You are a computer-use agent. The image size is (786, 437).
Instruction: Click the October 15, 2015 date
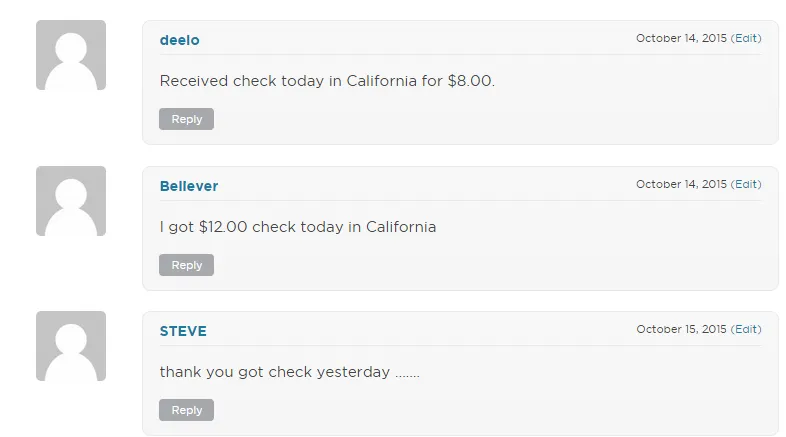(681, 329)
